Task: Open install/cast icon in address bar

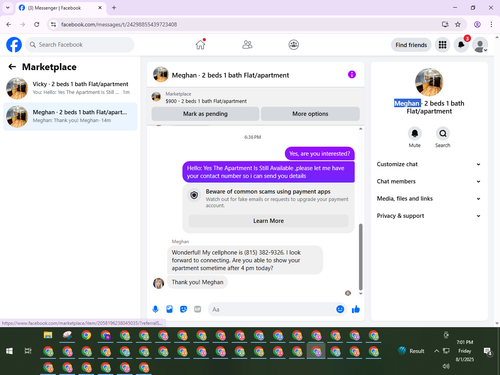Action: click(445, 24)
